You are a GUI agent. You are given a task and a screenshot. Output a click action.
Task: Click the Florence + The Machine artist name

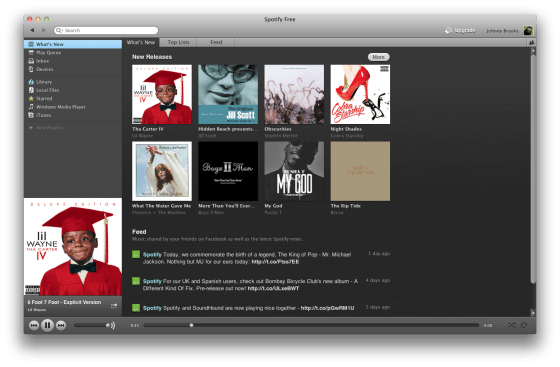(x=159, y=213)
